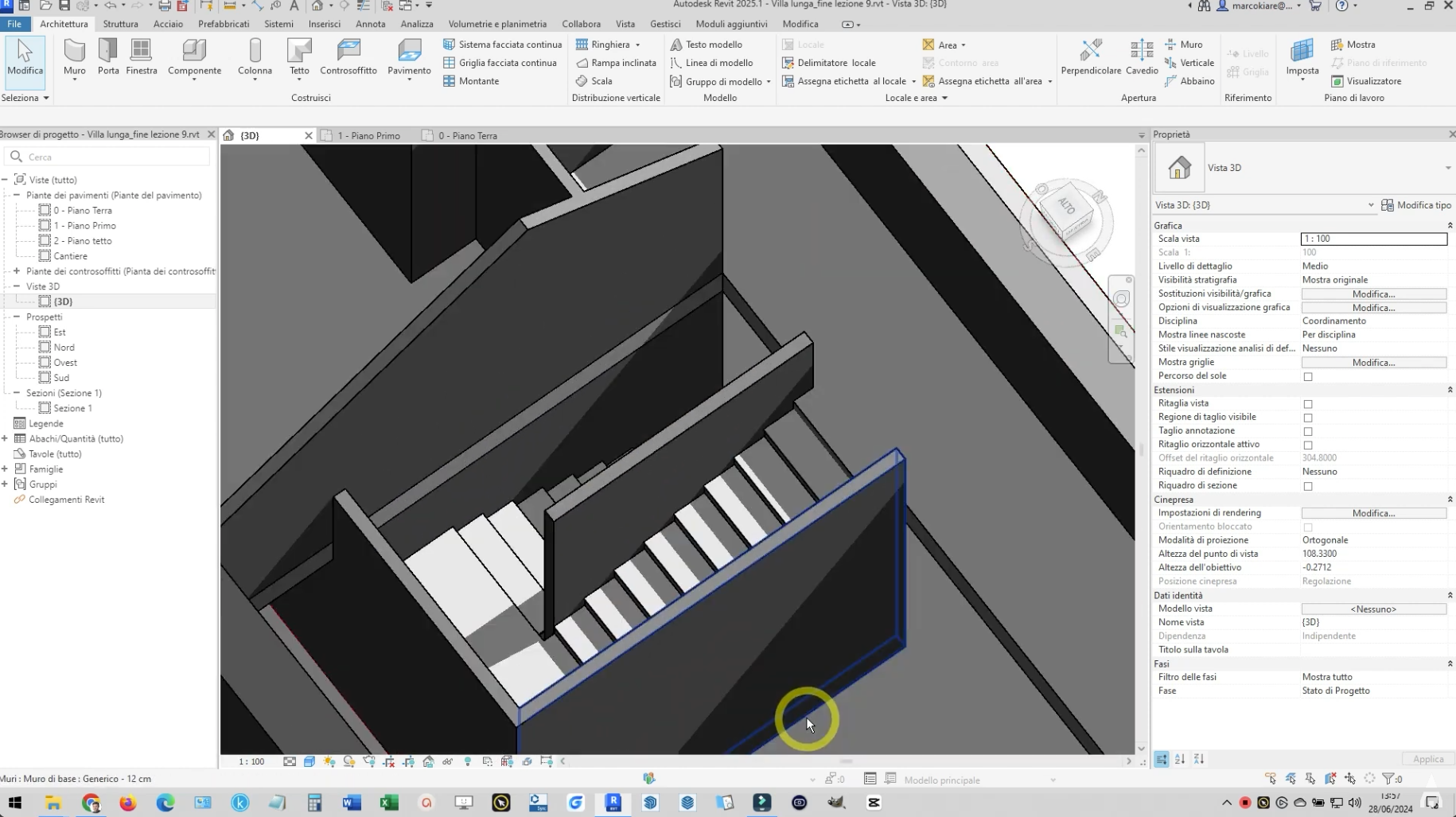The width and height of the screenshot is (1456, 817).
Task: Toggle the Ritaglia vista checkbox
Action: (1308, 404)
